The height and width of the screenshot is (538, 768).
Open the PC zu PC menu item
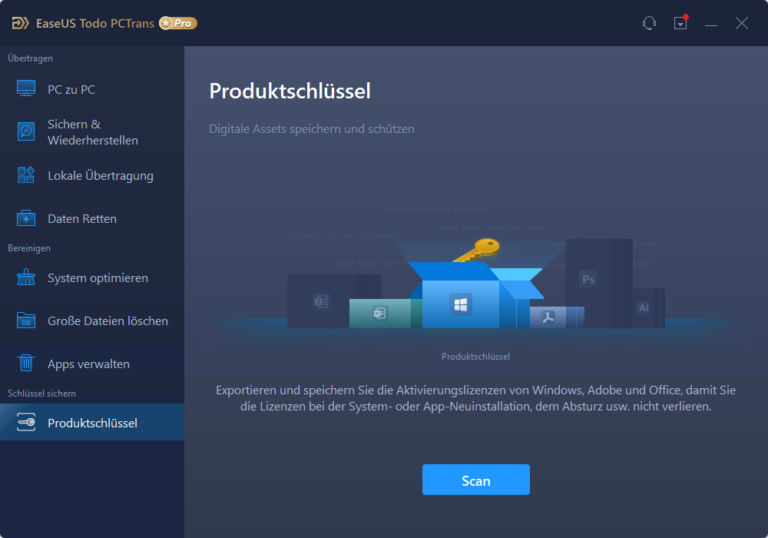(92, 89)
